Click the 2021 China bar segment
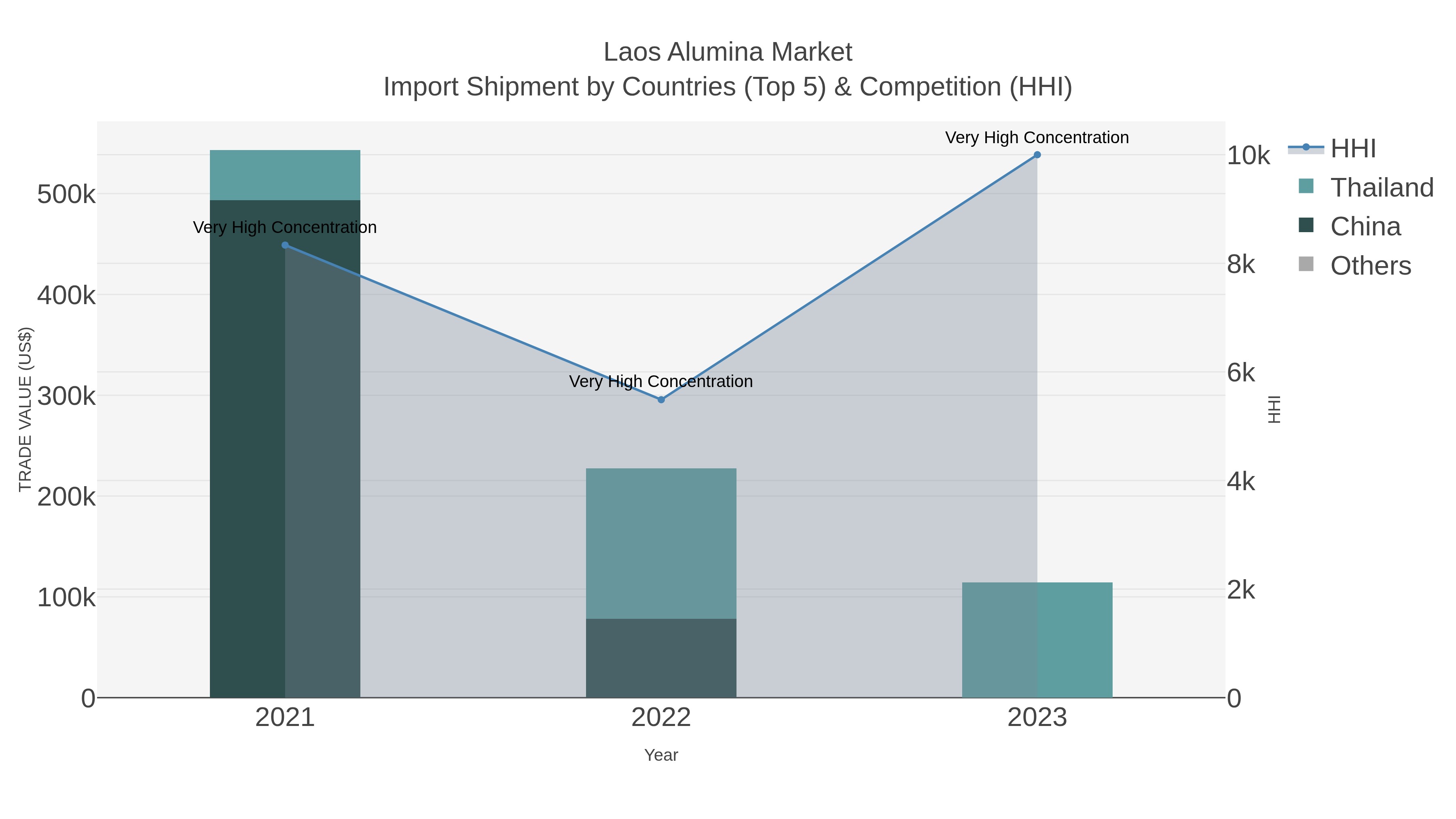Viewport: 1456px width, 819px height. tap(285, 449)
